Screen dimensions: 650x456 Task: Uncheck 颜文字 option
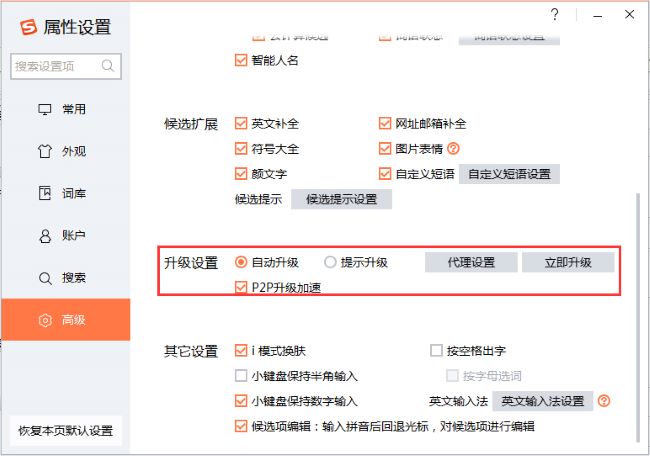[241, 174]
